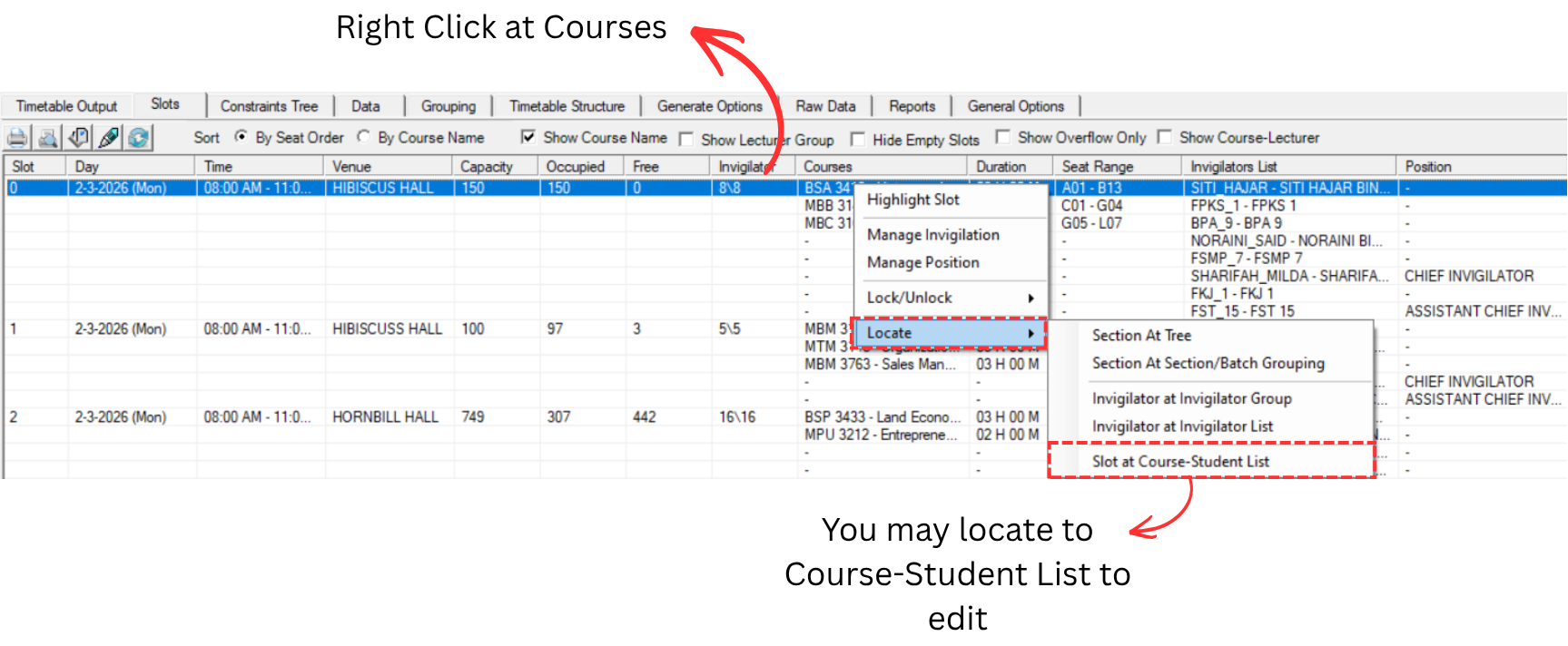This screenshot has height=646, width=1568.
Task: Enable the Show Lecturer Group checkbox
Action: click(x=686, y=139)
